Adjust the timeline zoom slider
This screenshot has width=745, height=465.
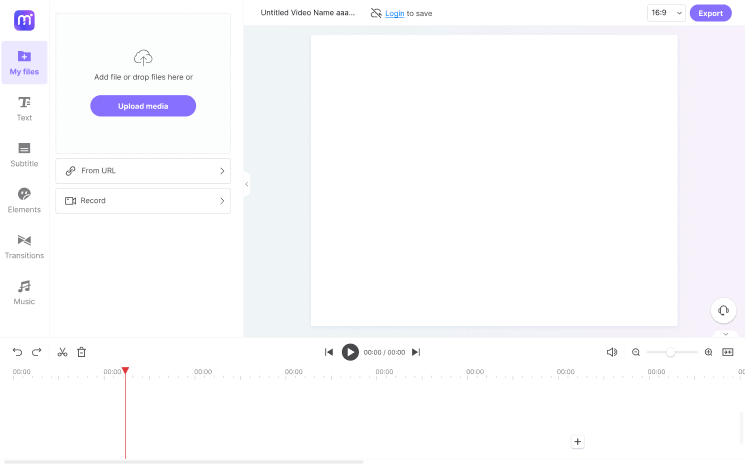pos(671,352)
